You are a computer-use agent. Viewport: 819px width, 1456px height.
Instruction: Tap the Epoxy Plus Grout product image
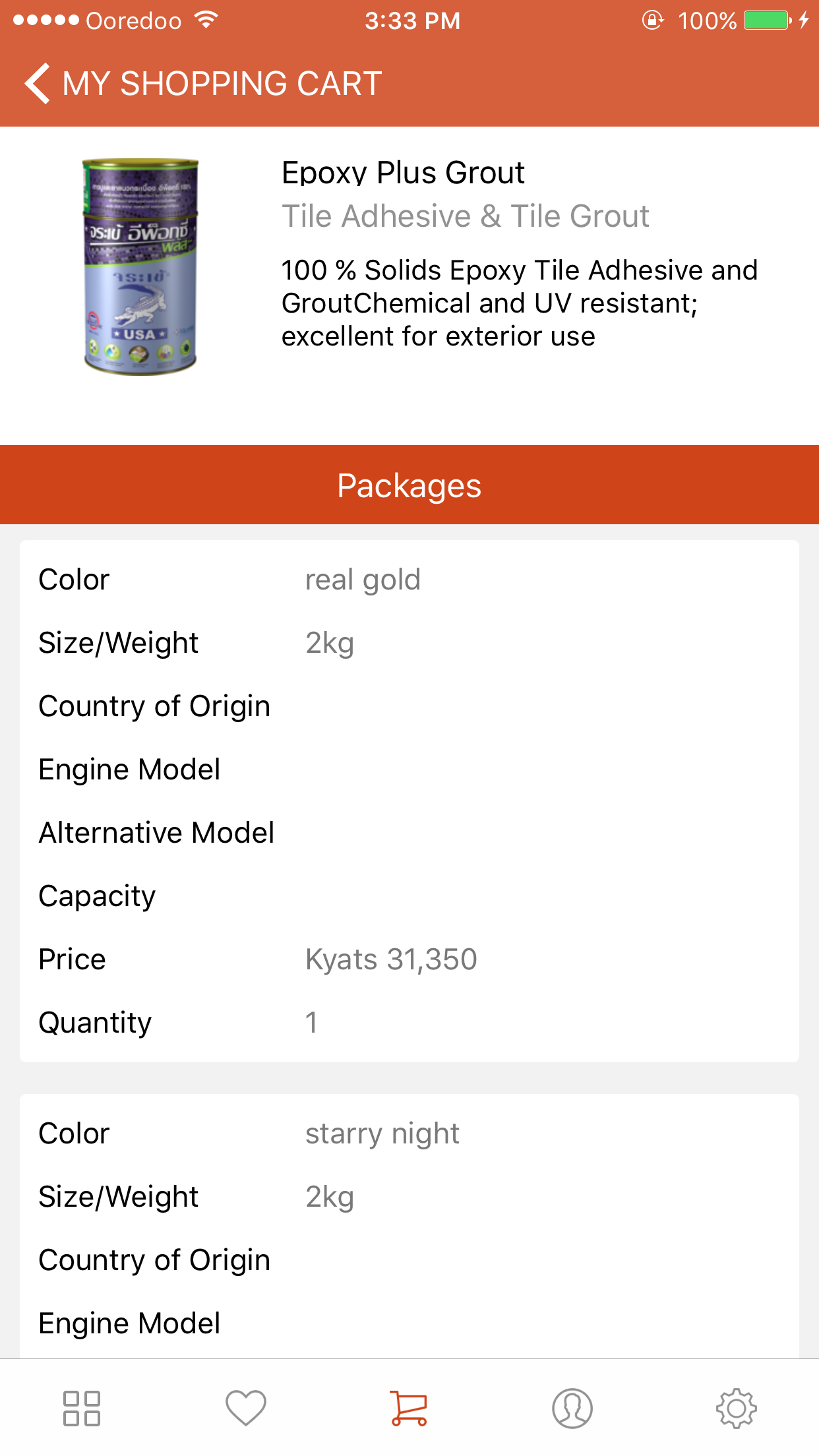coord(140,267)
